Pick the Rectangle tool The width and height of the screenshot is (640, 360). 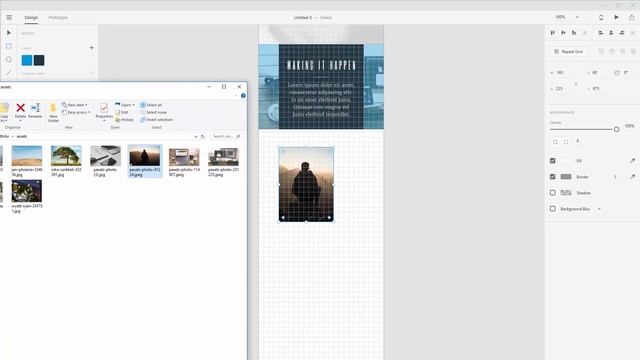[x=9, y=46]
